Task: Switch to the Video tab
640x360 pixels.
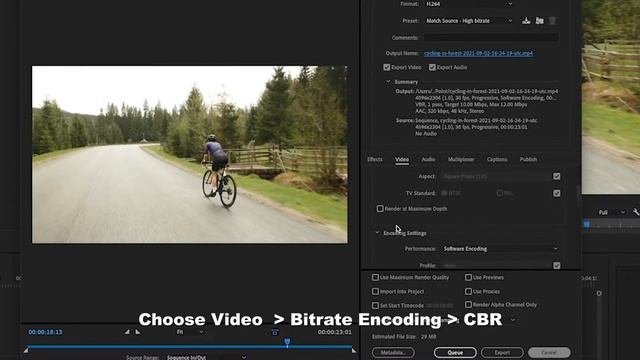Action: (x=402, y=160)
